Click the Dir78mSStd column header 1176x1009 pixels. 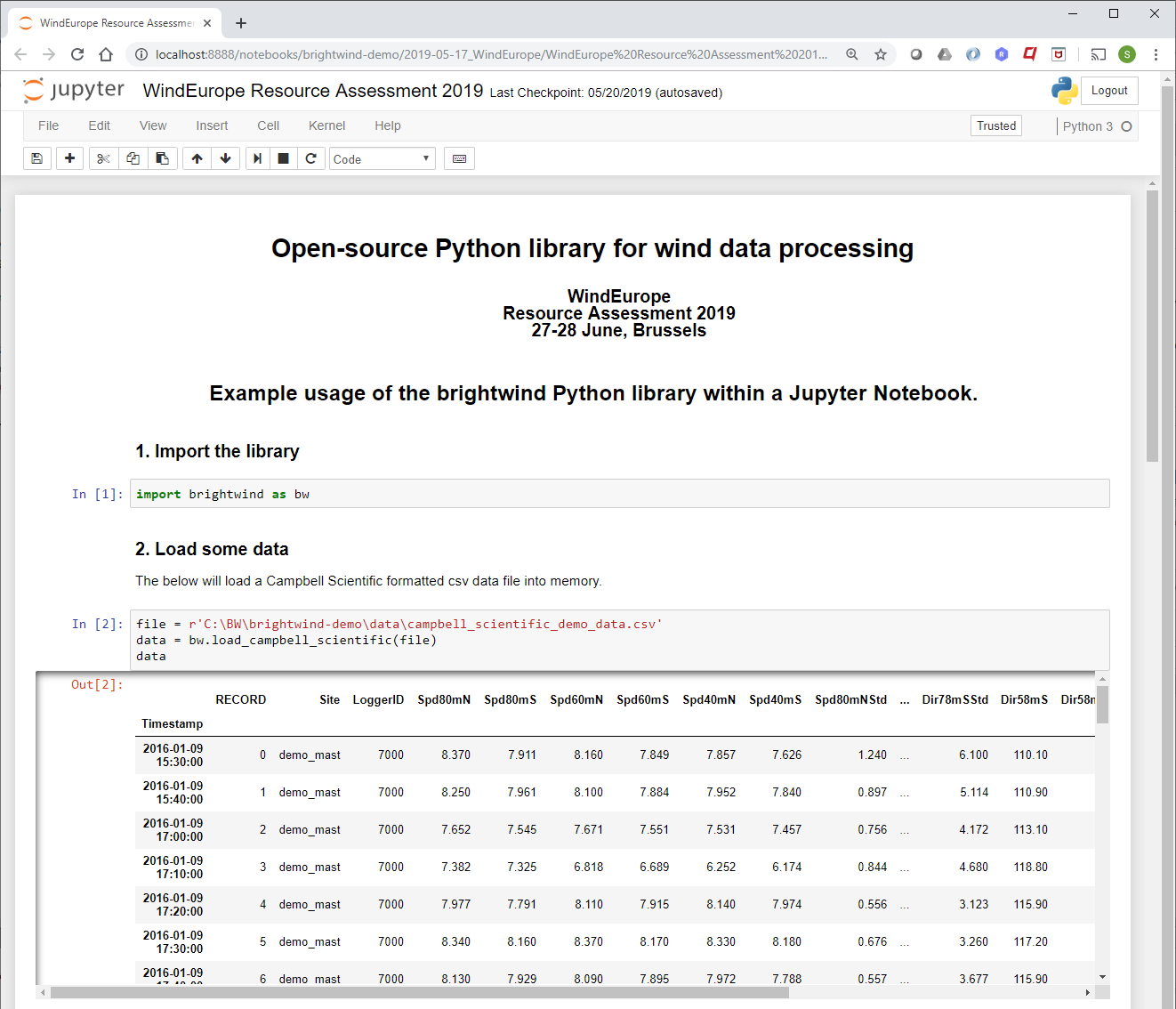pos(954,699)
